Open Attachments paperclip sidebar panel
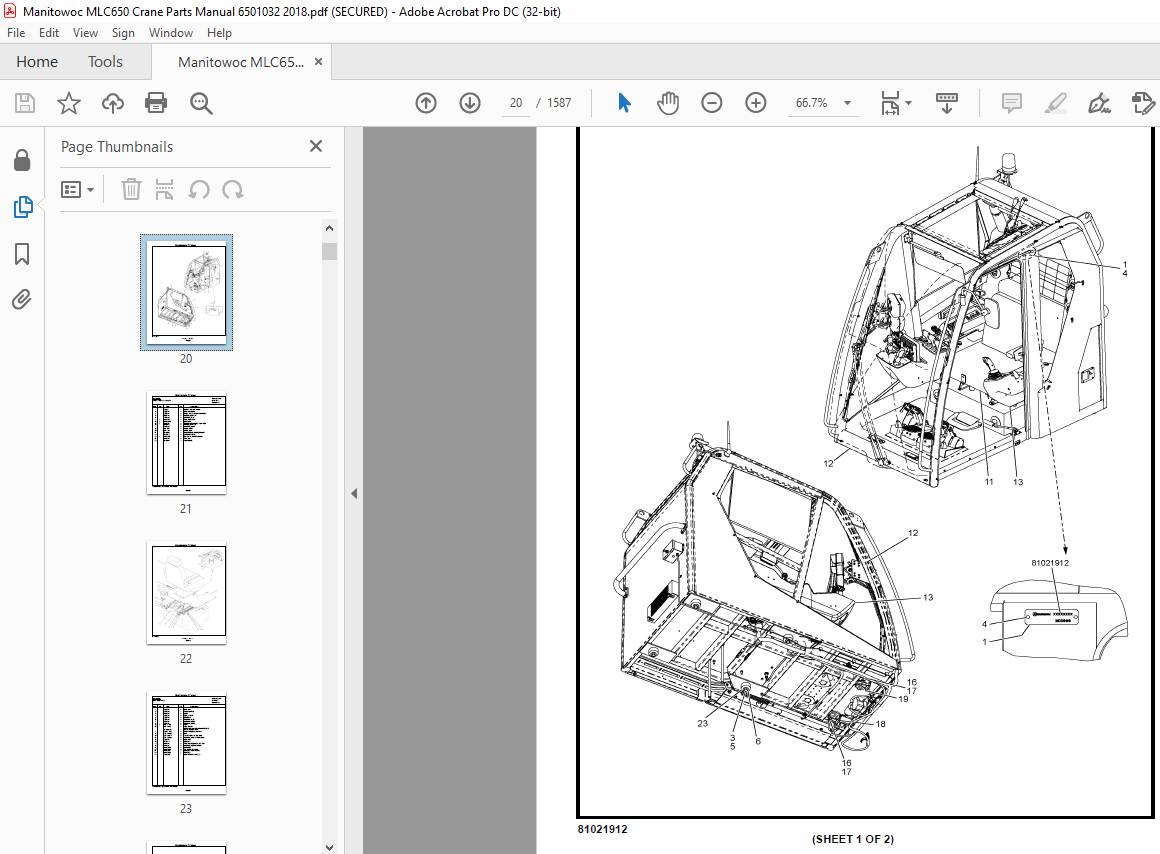 (x=22, y=300)
